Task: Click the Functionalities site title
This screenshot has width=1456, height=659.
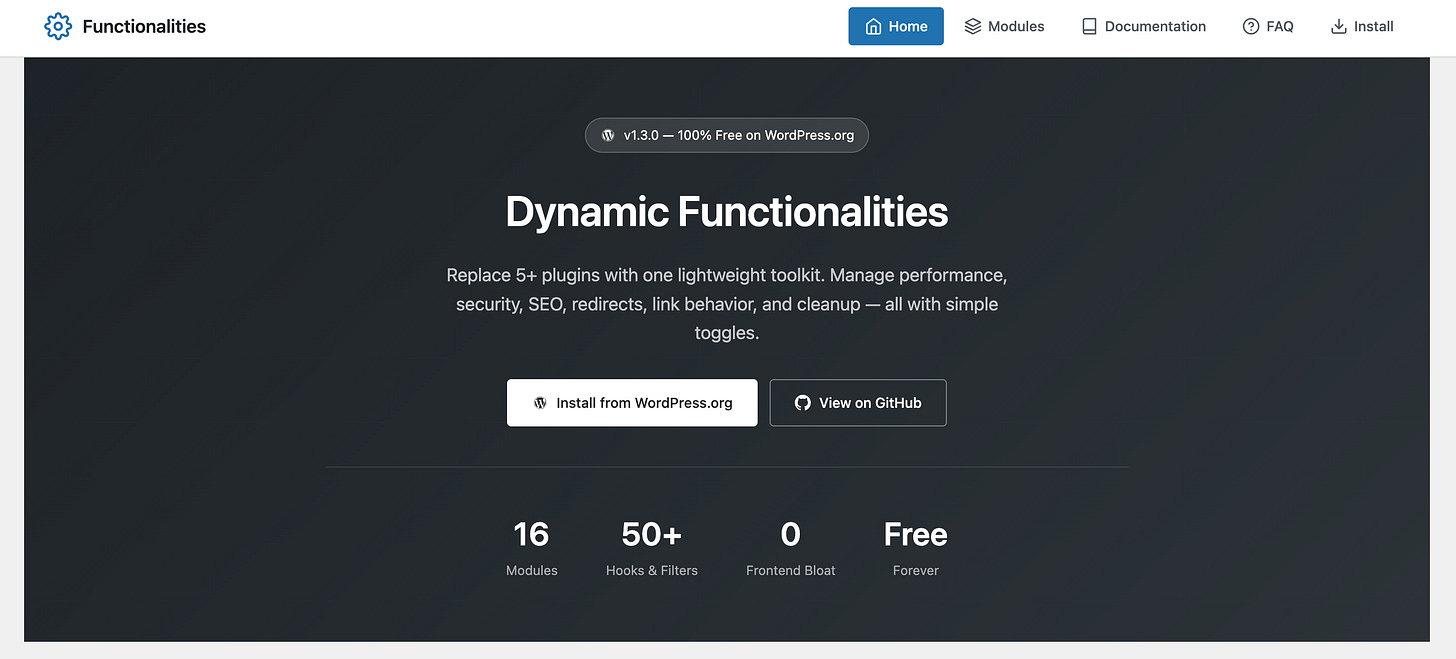Action: [144, 27]
